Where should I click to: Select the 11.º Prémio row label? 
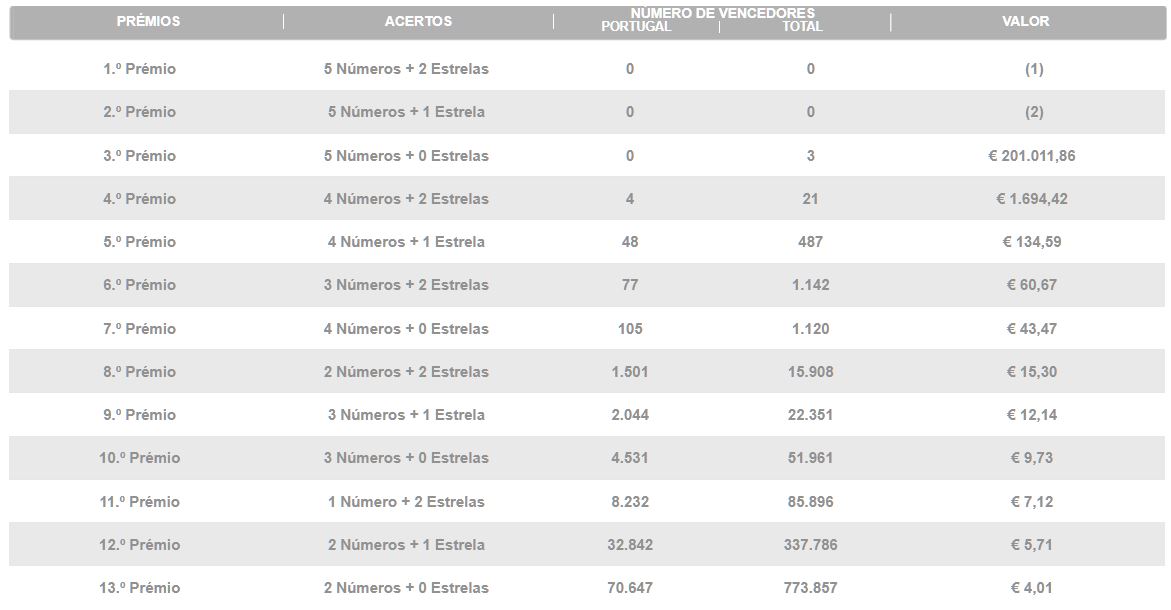click(140, 502)
